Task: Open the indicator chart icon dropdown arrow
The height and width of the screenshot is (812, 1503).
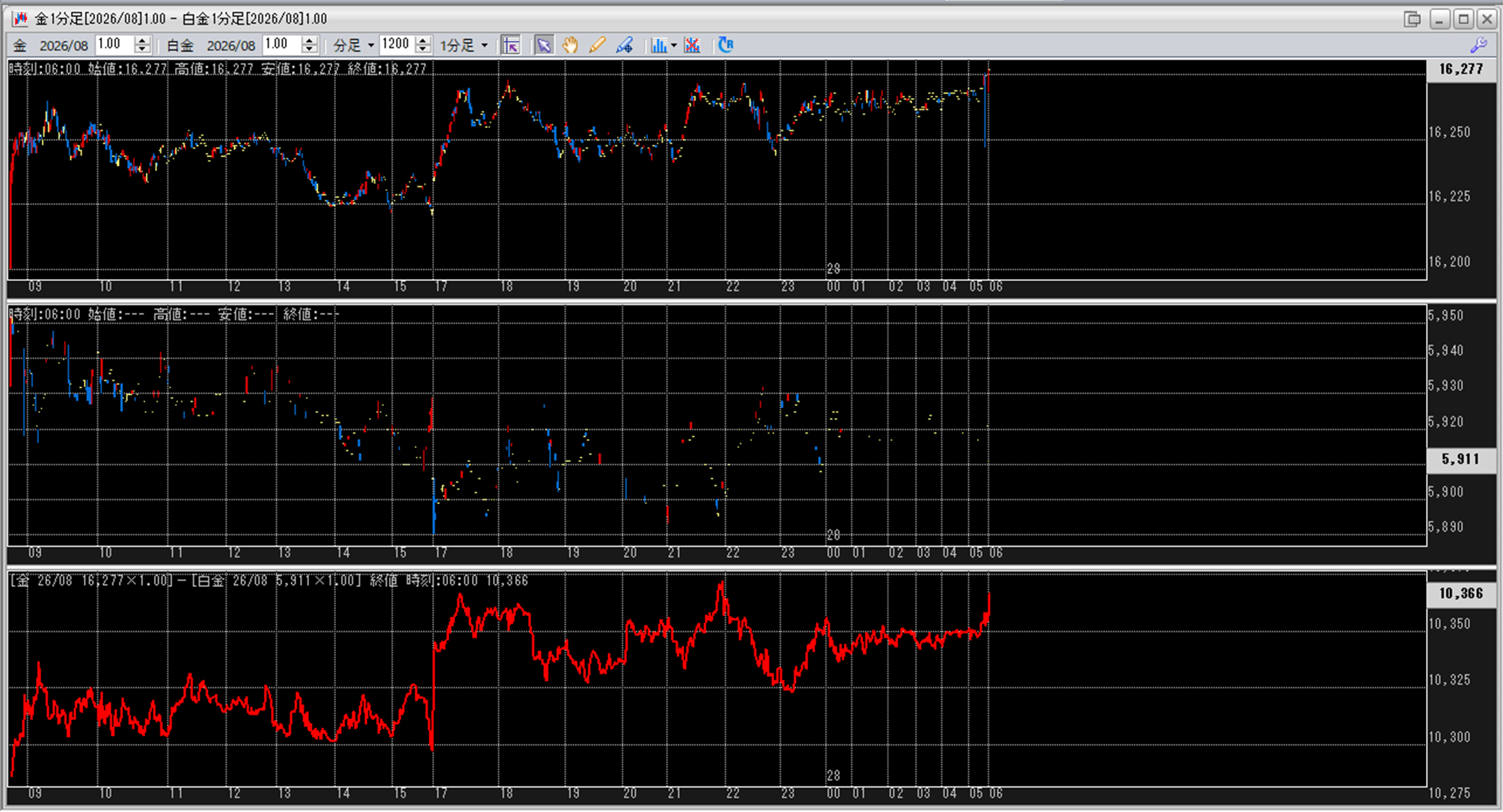Action: pos(674,46)
